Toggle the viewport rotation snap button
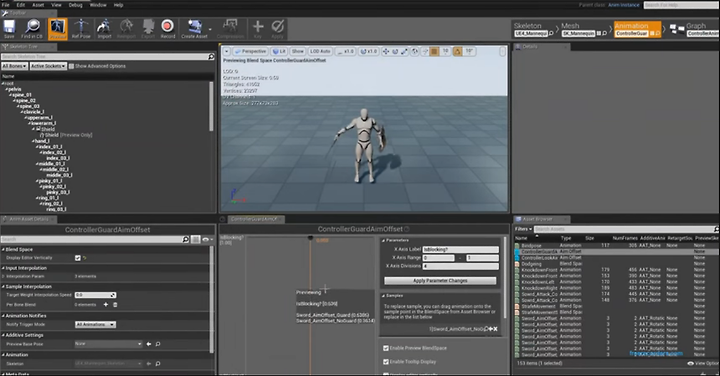This screenshot has width=720, height=376. pyautogui.click(x=457, y=51)
